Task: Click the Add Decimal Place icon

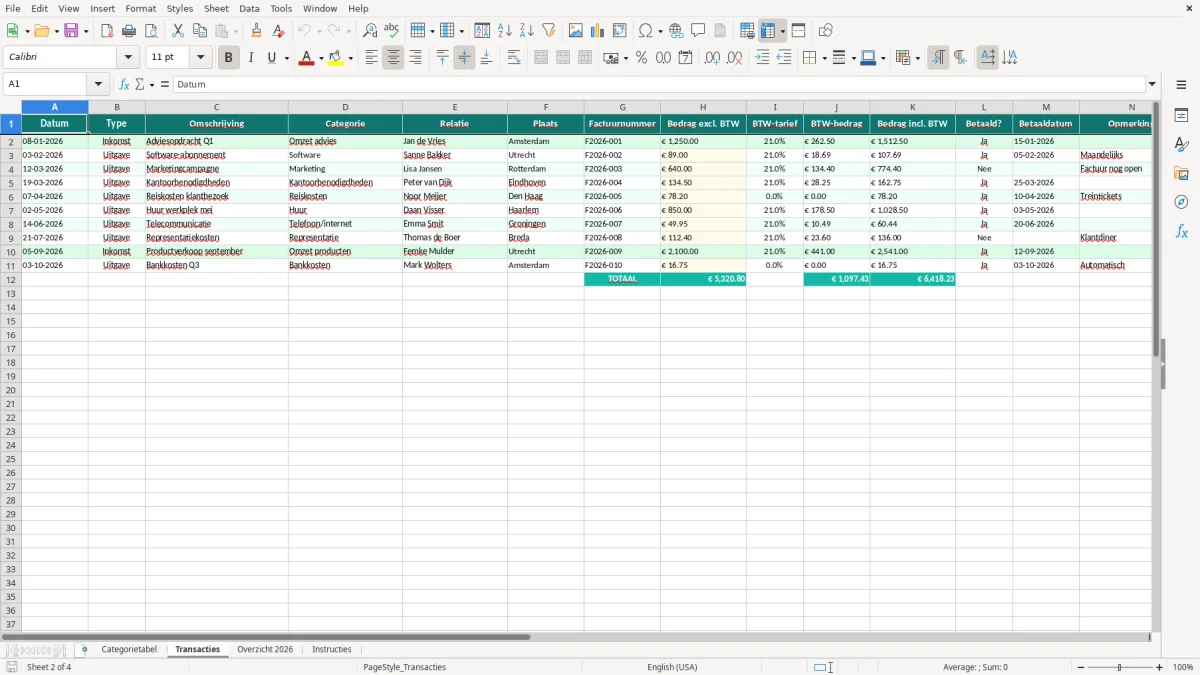Action: pyautogui.click(x=712, y=58)
